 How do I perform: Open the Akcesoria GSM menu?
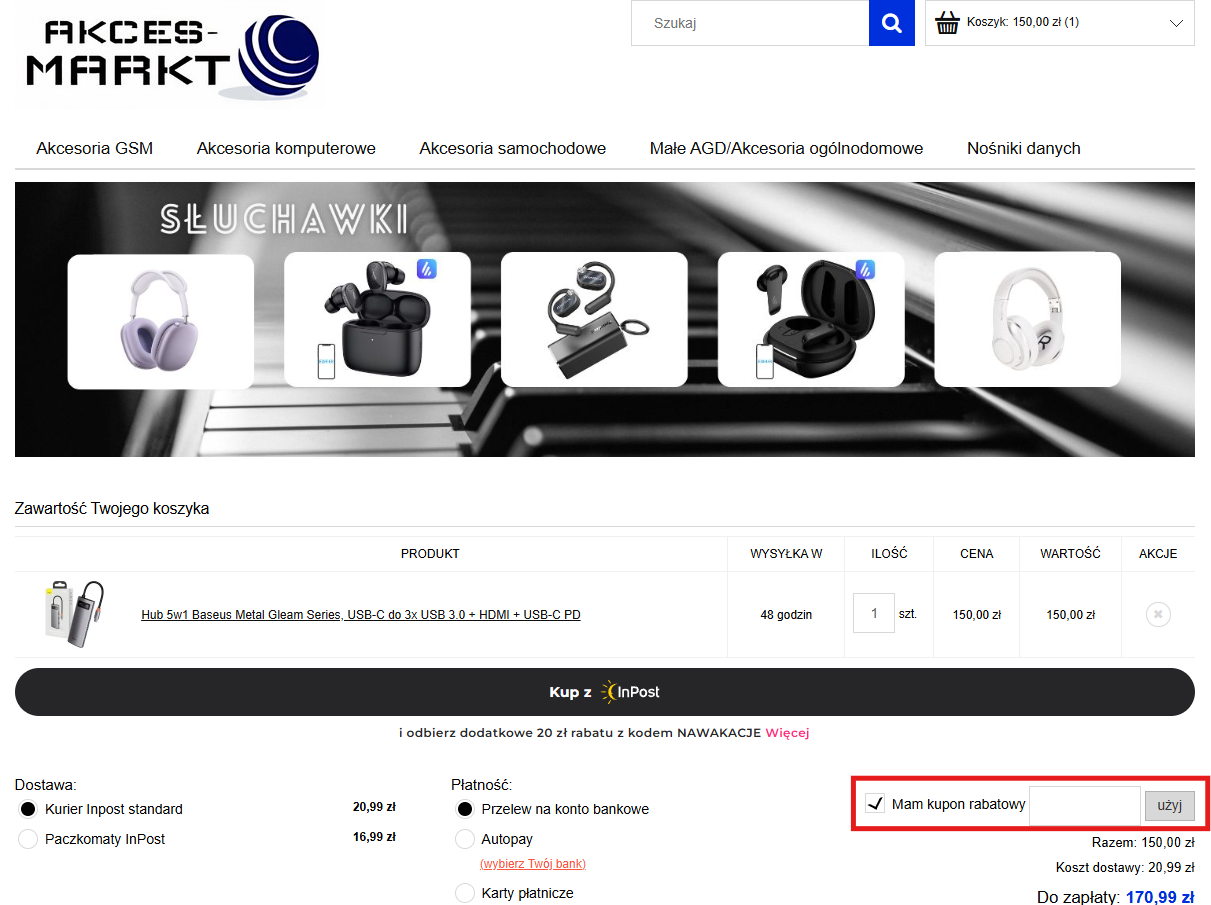pos(95,148)
